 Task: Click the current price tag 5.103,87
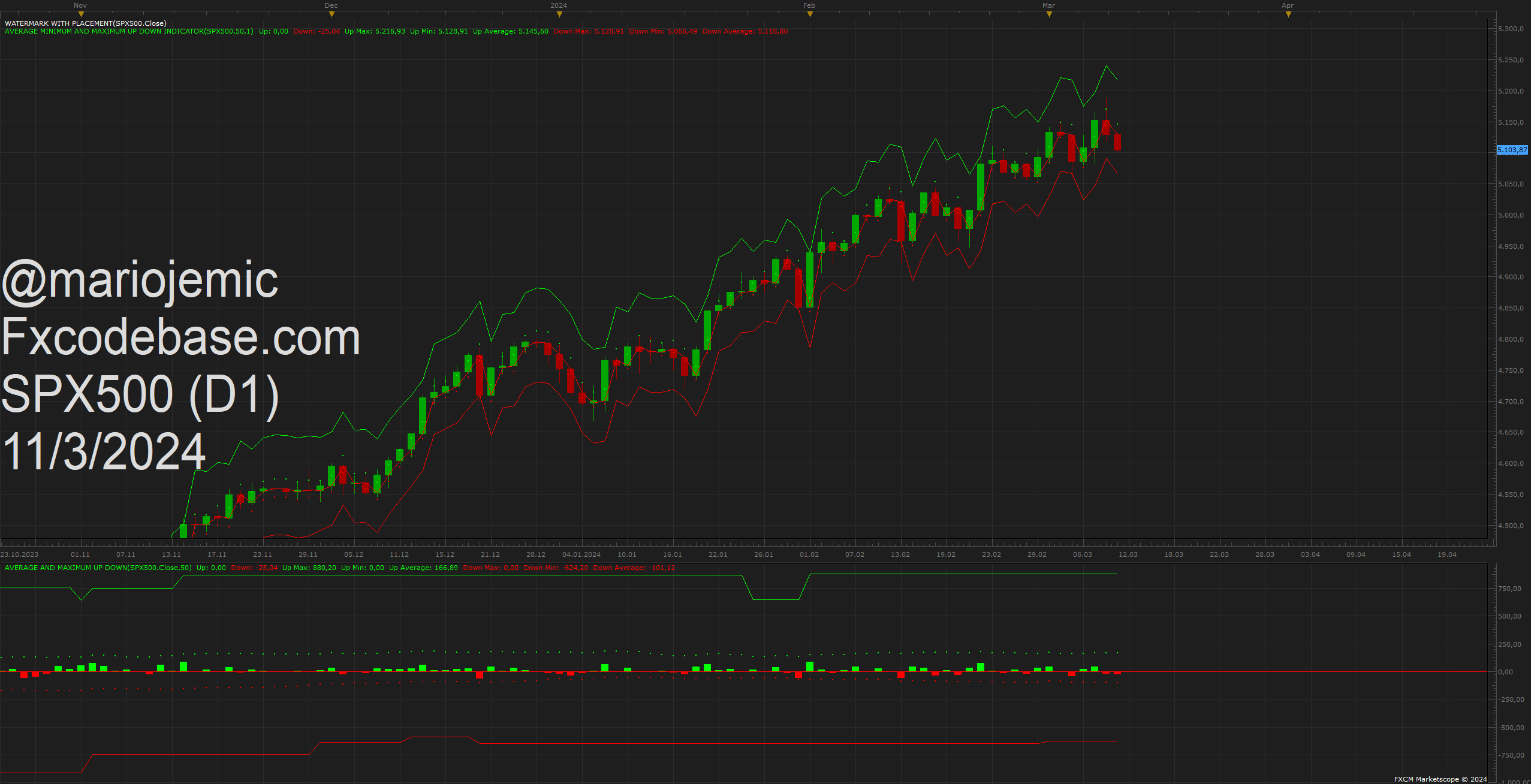pyautogui.click(x=1512, y=150)
